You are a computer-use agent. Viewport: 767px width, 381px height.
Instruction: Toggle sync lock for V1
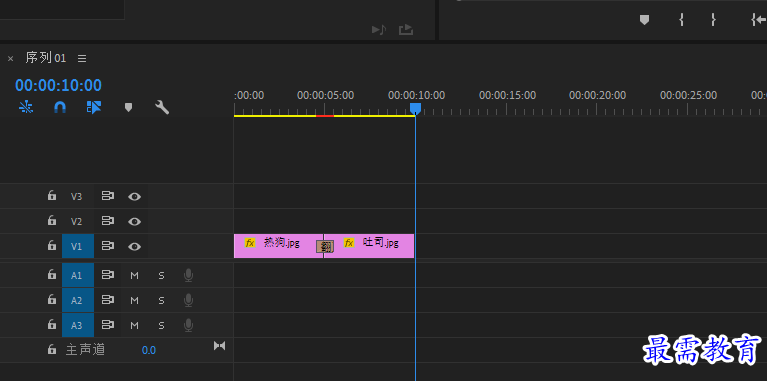click(x=108, y=246)
